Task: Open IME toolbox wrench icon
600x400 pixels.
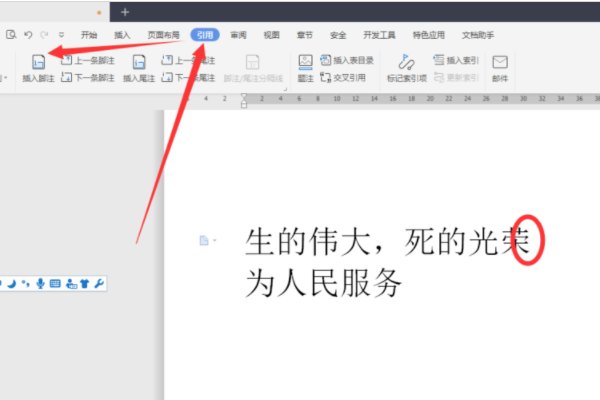Action: (x=99, y=284)
